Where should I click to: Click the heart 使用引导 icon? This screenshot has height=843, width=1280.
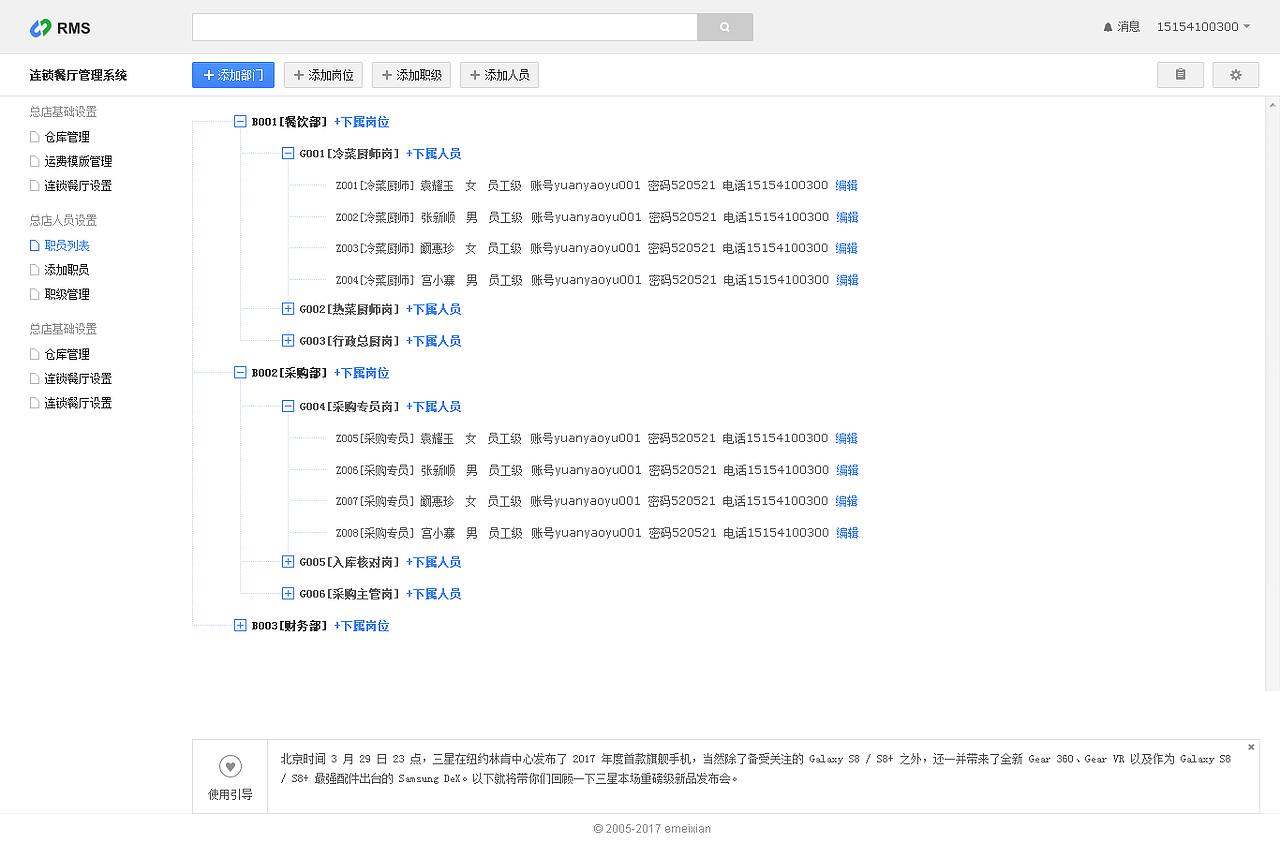[x=230, y=766]
